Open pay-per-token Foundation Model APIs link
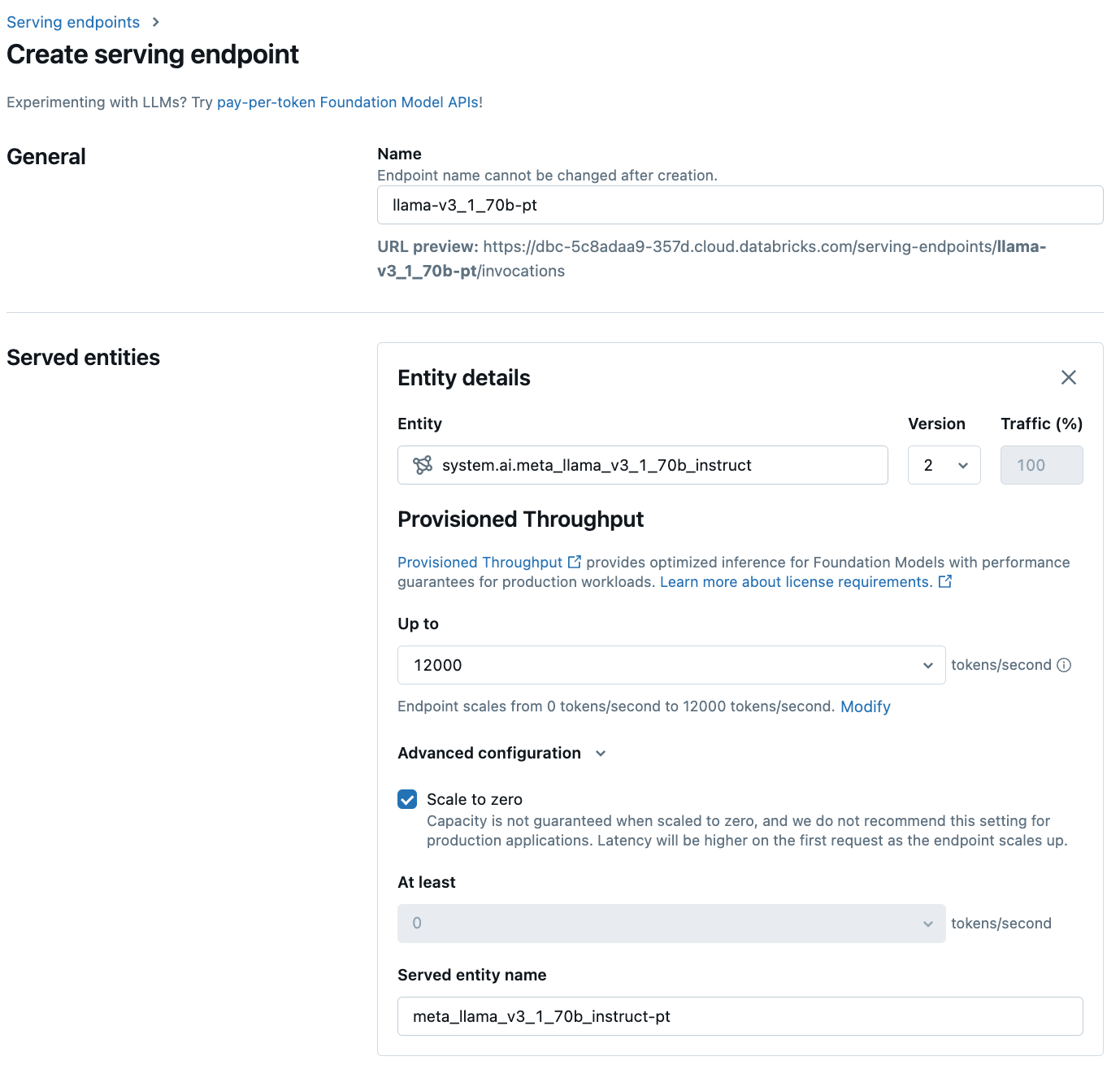The height and width of the screenshot is (1065, 1120). [x=347, y=102]
